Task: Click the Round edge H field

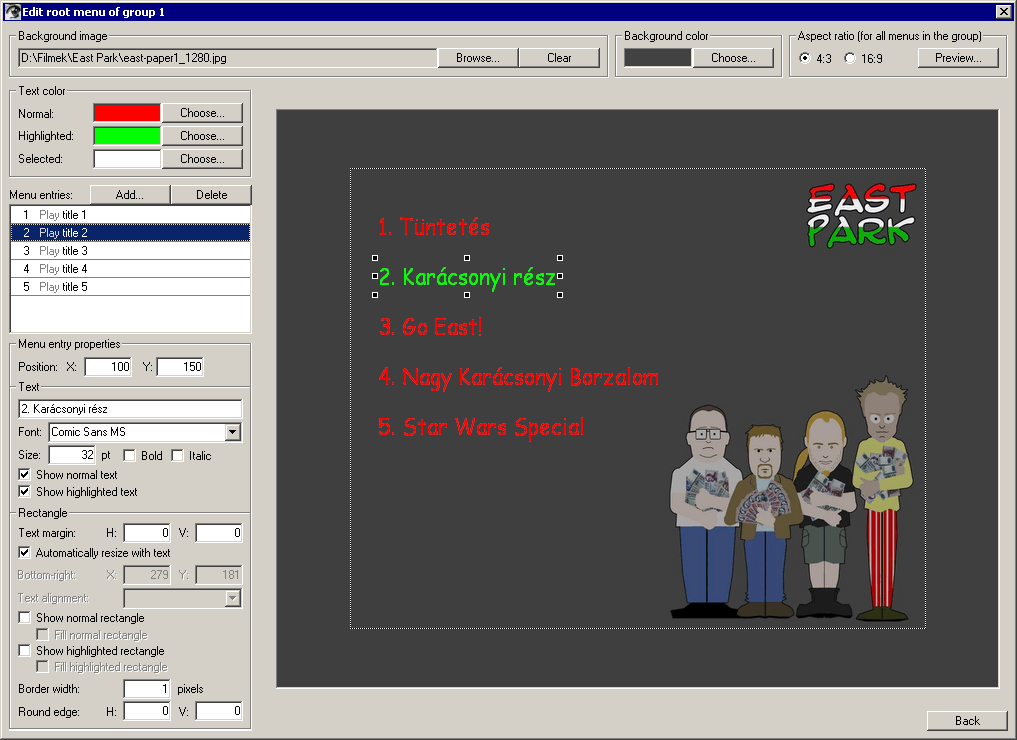Action: tap(147, 711)
